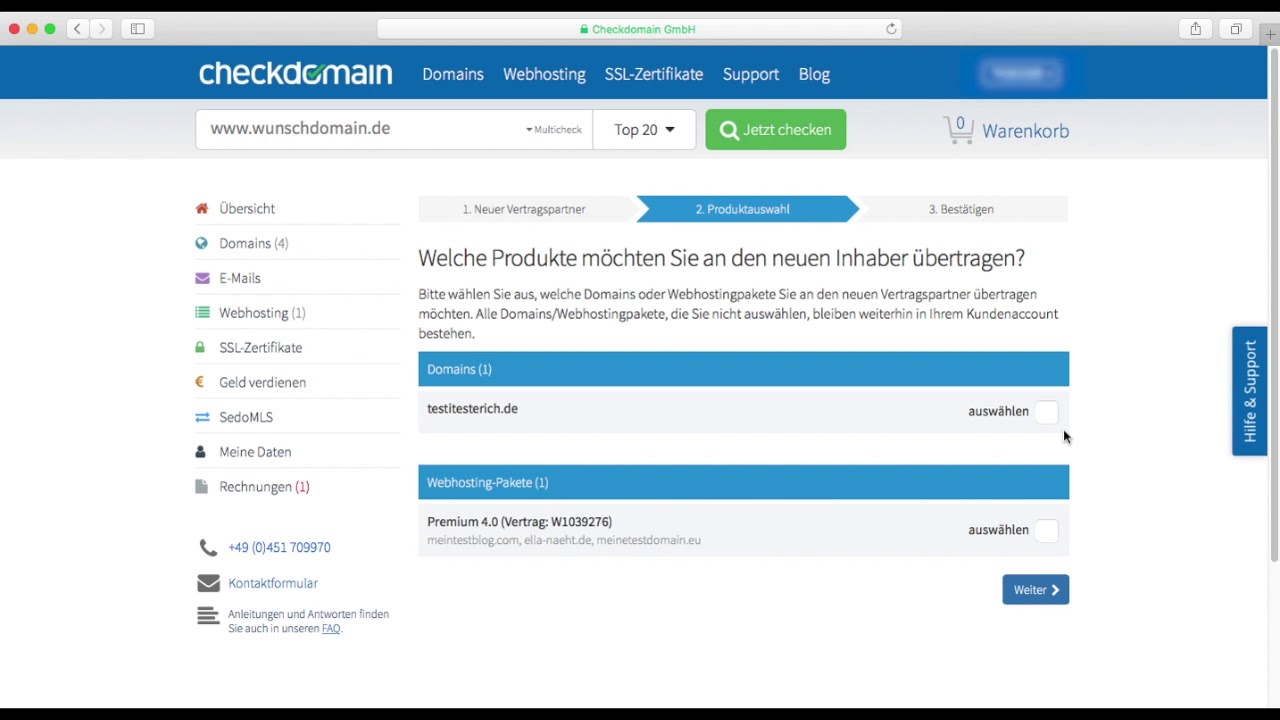Click the Jetzt checken button
Screen dimensions: 1280x720
point(776,130)
